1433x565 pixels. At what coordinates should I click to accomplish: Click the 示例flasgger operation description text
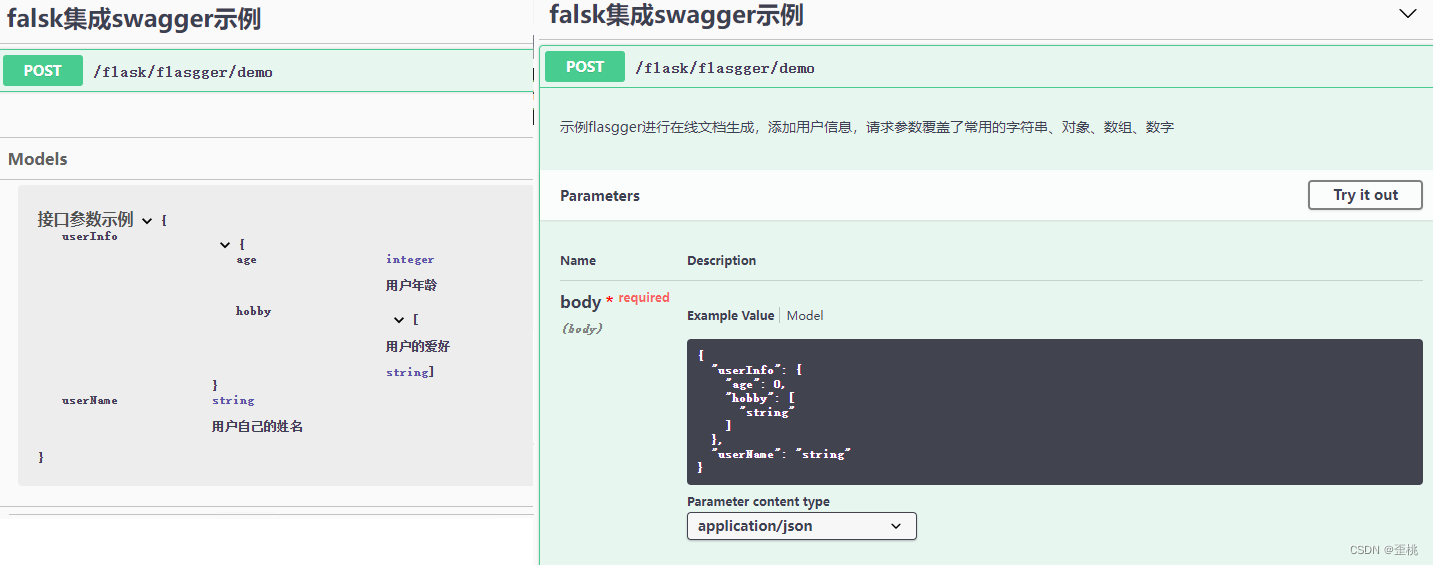pos(867,128)
